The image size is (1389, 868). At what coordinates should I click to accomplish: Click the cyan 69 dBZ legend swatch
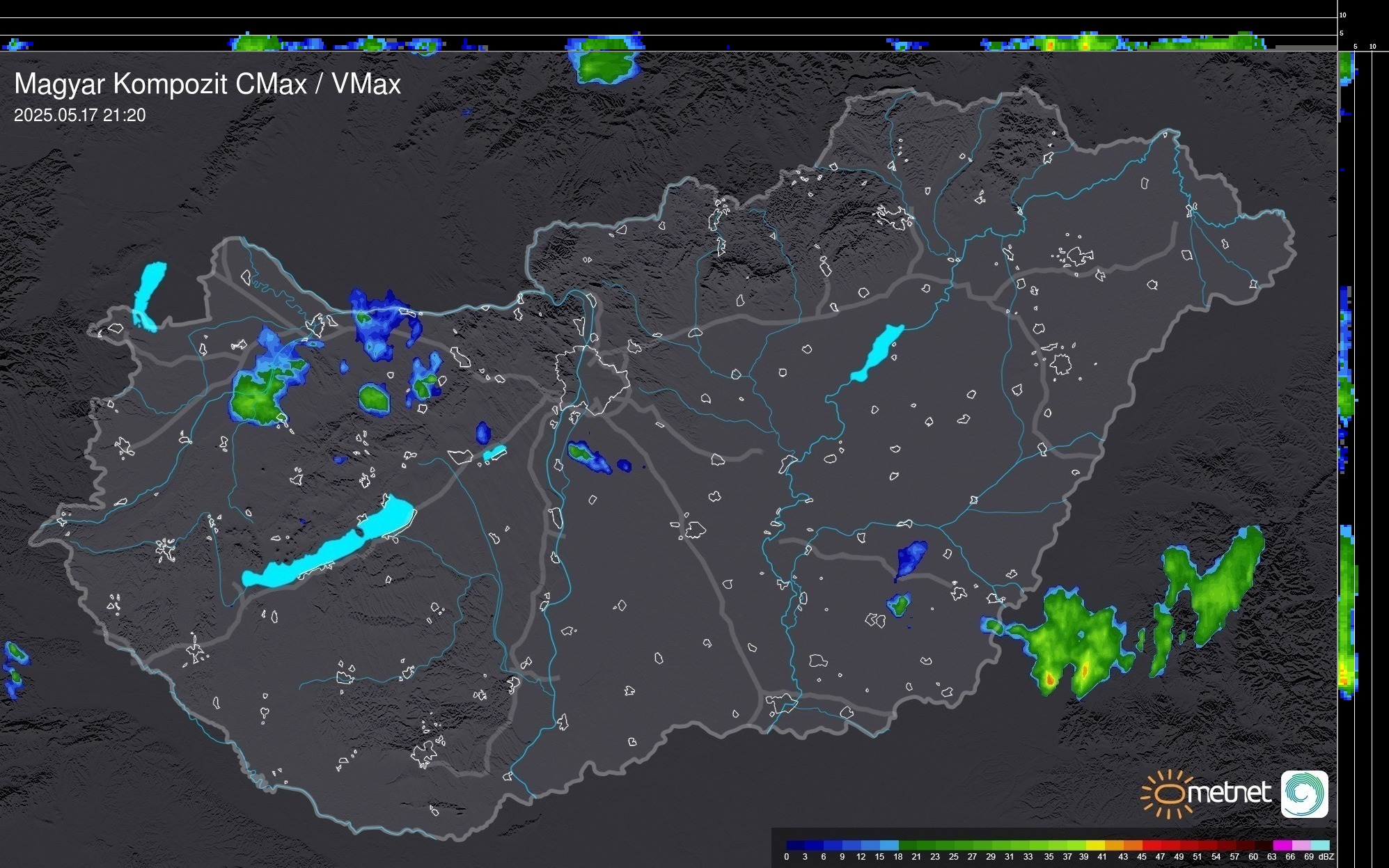click(1319, 845)
